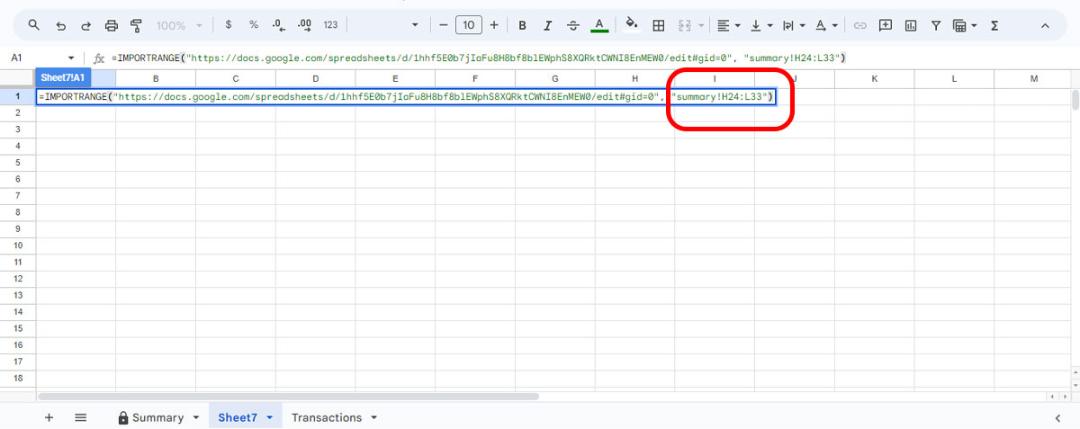1080x429 pixels.
Task: Open the Sheet7 tab dropdown arrow
Action: [x=269, y=417]
